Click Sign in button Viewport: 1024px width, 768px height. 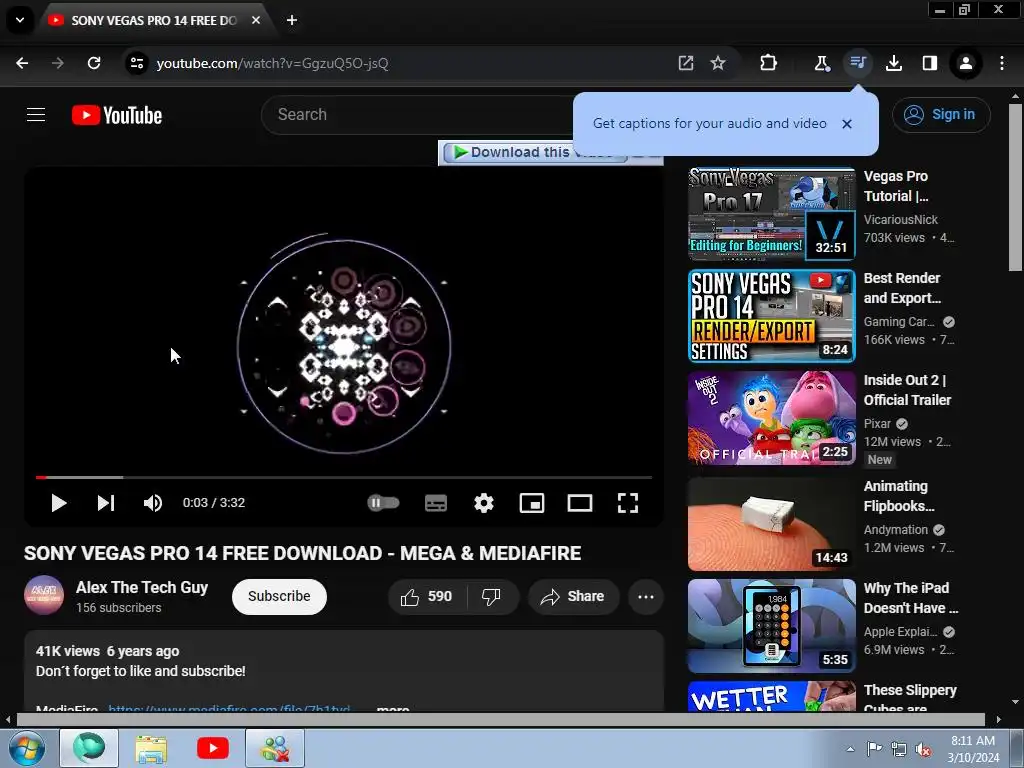coord(941,114)
